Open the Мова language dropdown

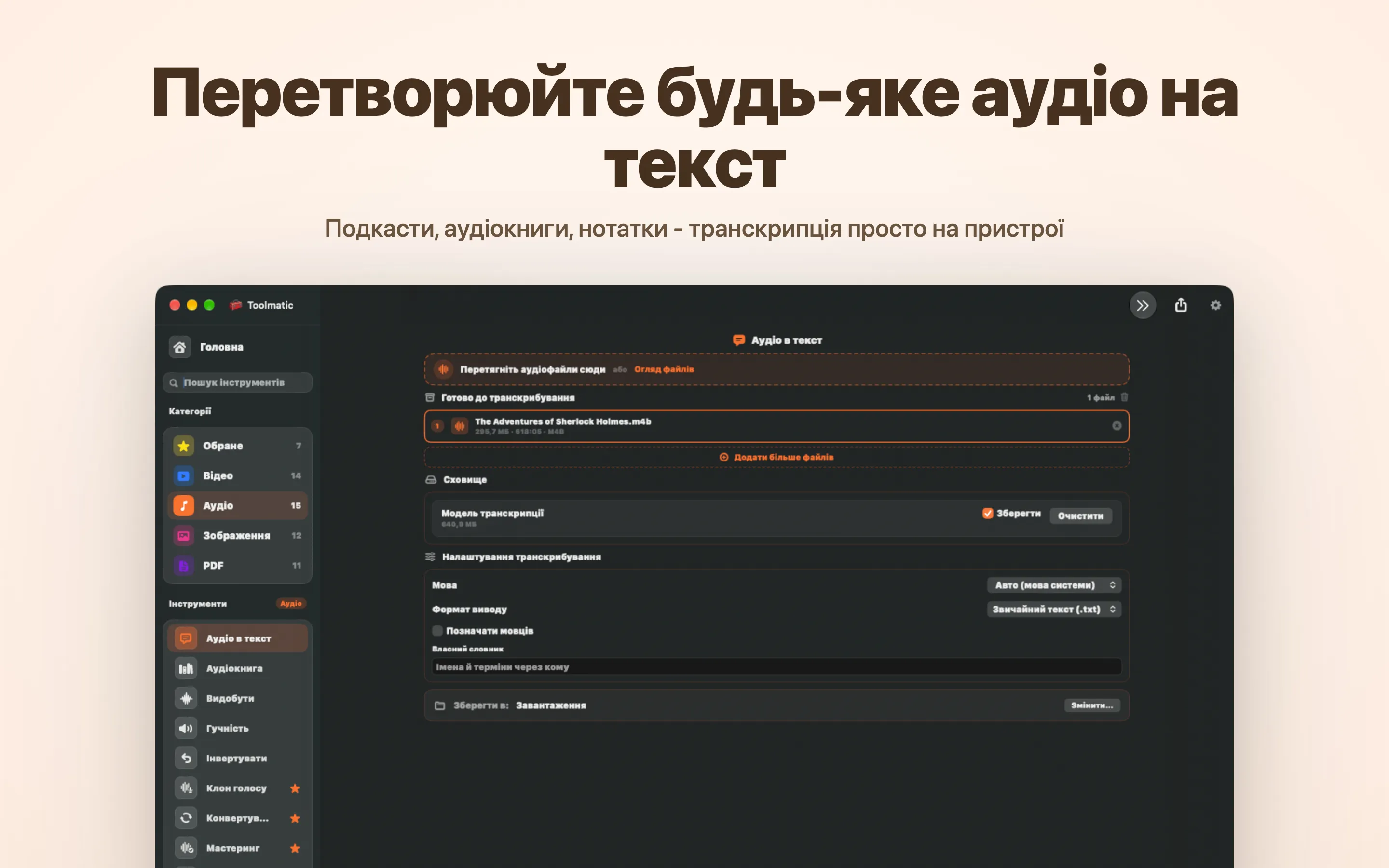point(1054,585)
